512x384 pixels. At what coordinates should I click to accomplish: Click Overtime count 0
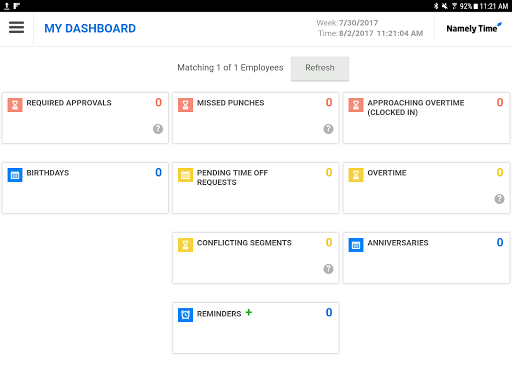(x=500, y=172)
